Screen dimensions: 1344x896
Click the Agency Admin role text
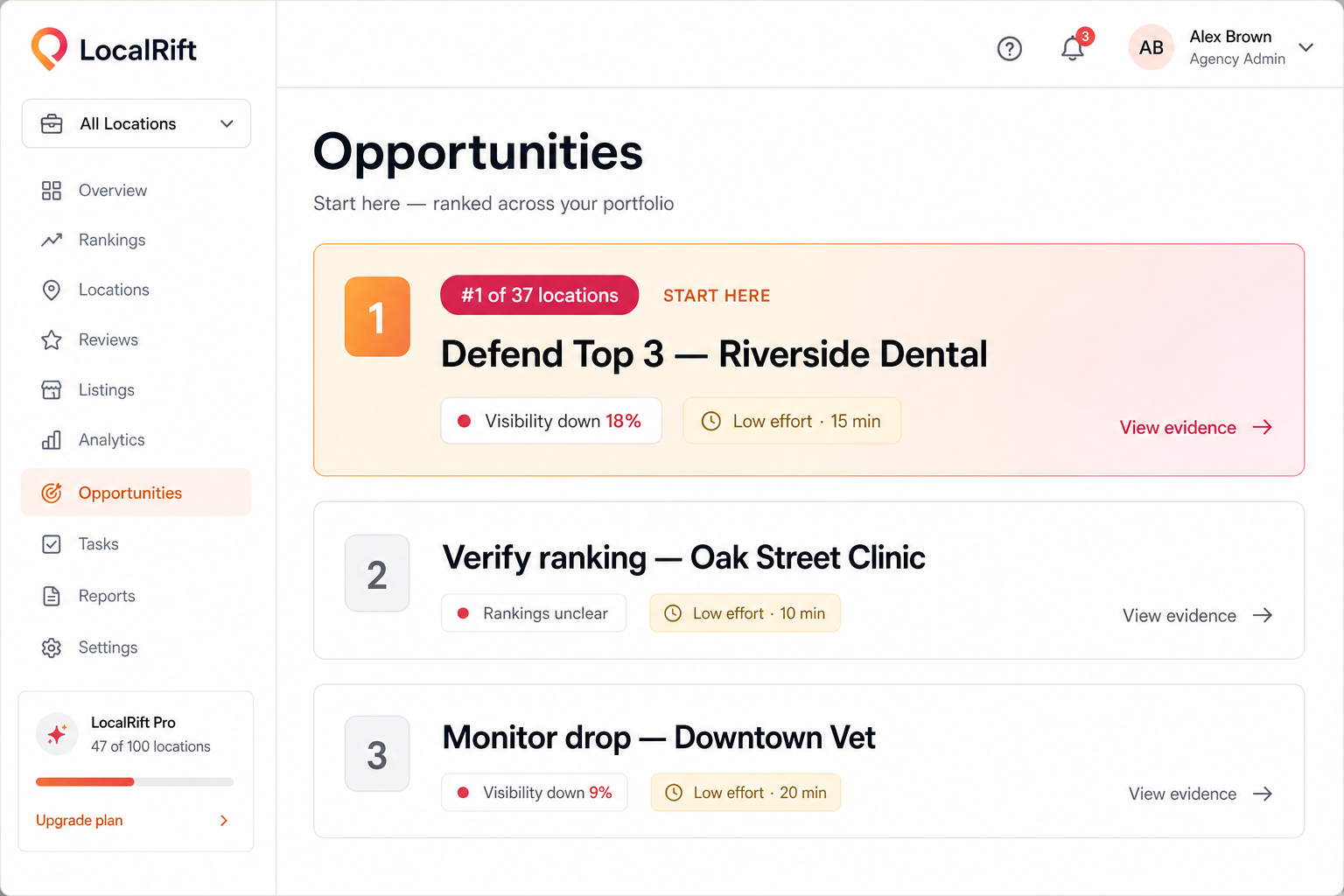point(1237,59)
